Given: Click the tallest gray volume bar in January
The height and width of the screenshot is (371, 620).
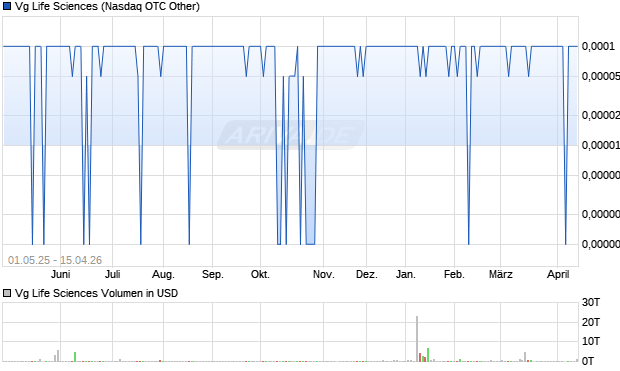Looking at the screenshot, I should tap(417, 339).
